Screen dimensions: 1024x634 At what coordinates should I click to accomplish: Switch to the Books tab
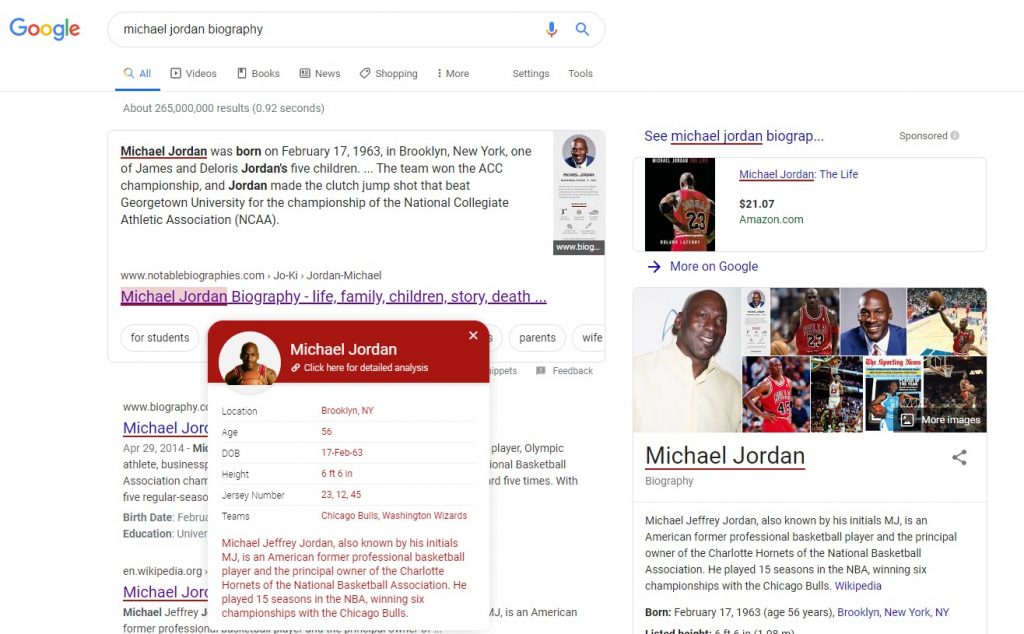click(259, 73)
